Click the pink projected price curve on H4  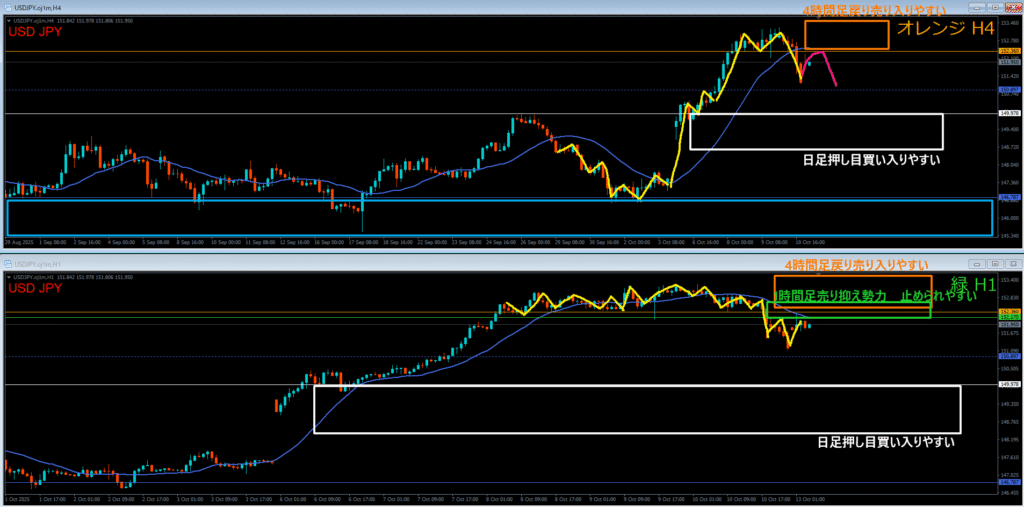(828, 66)
